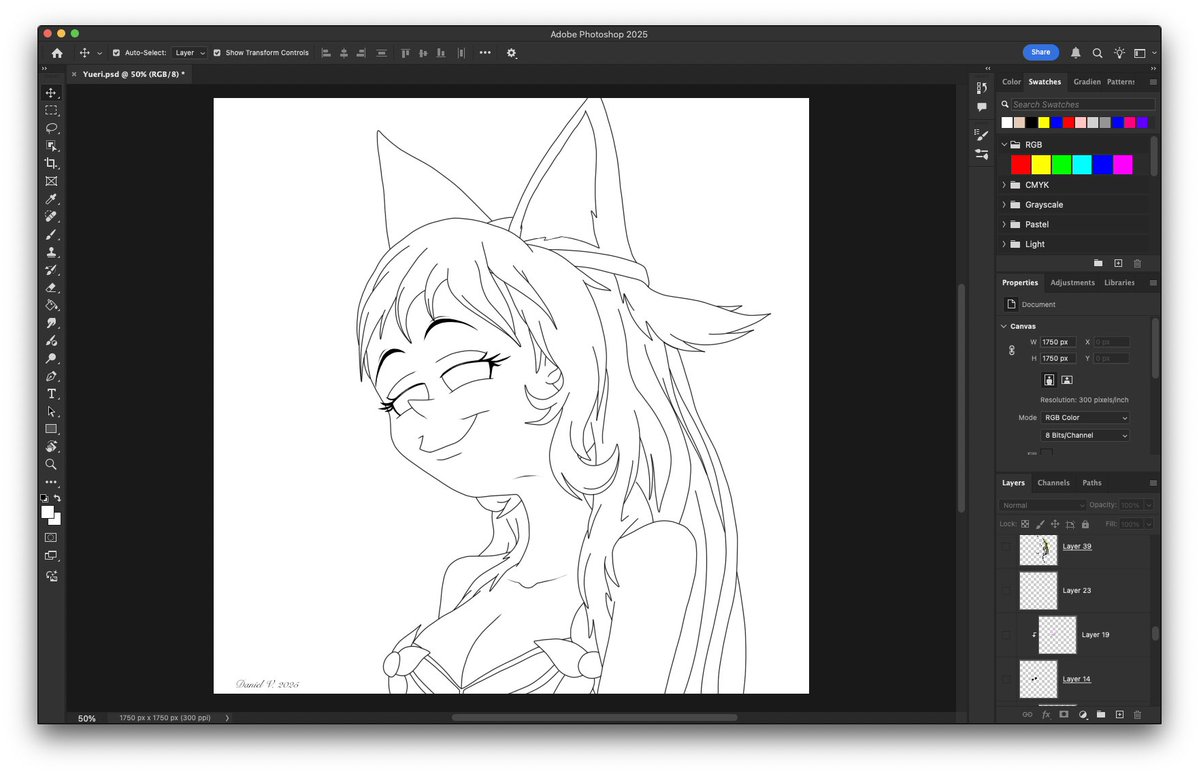The image size is (1199, 774).
Task: Toggle lock transparent pixels
Action: [x=1025, y=524]
